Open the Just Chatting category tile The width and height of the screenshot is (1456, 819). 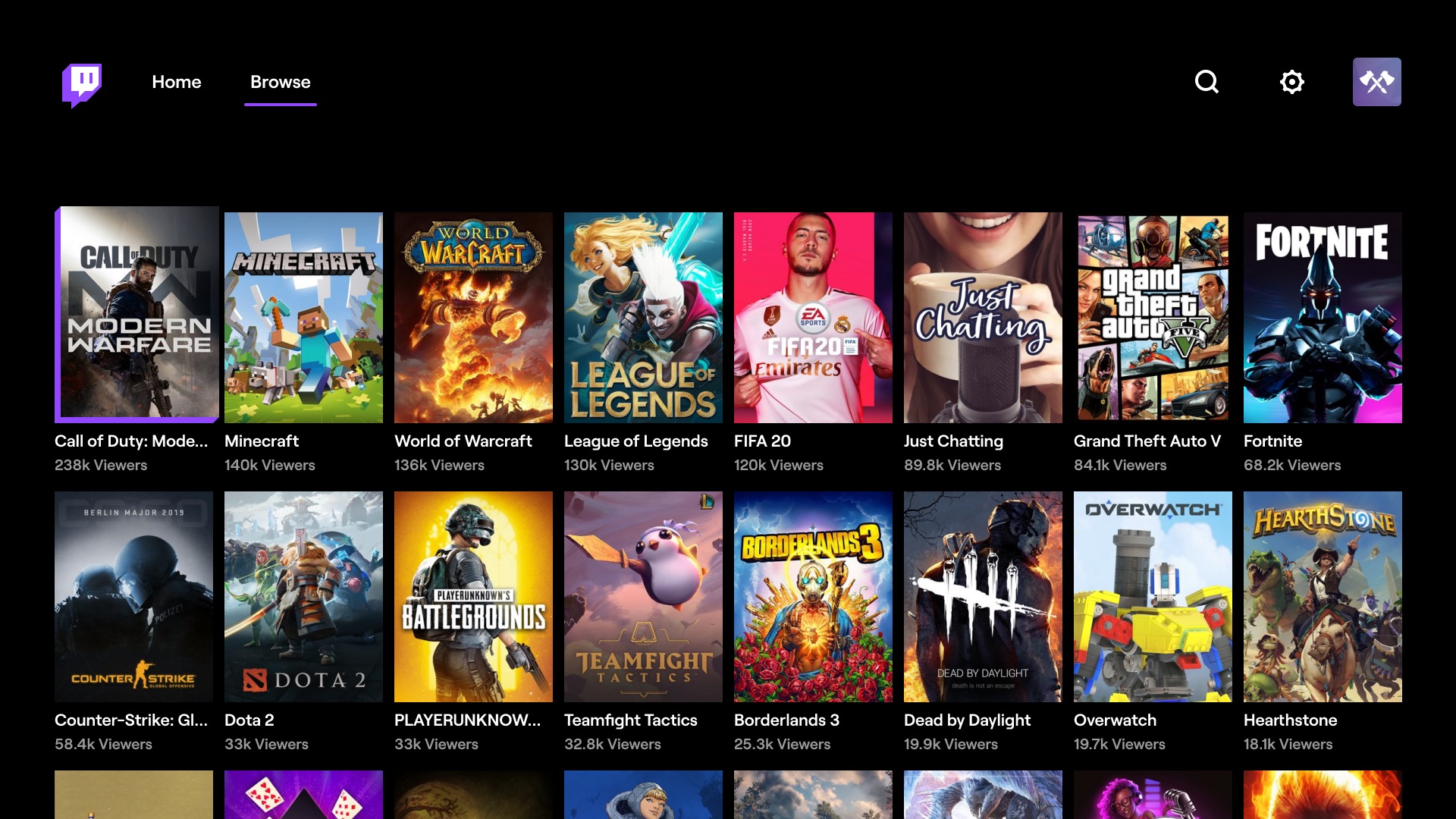click(983, 318)
